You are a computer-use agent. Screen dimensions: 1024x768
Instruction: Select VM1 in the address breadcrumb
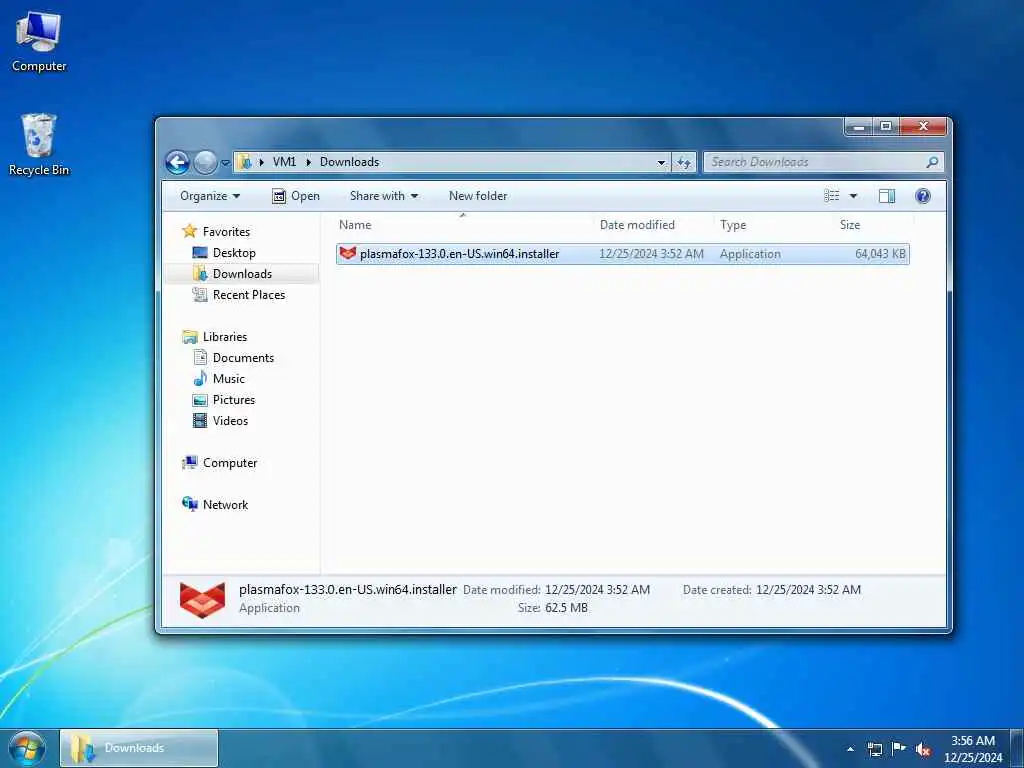pyautogui.click(x=284, y=162)
